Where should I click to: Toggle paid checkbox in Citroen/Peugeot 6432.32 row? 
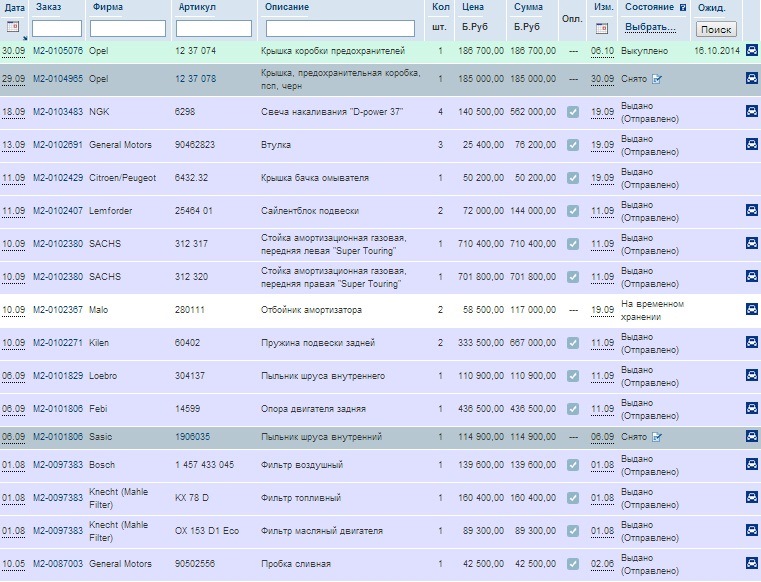tap(573, 178)
